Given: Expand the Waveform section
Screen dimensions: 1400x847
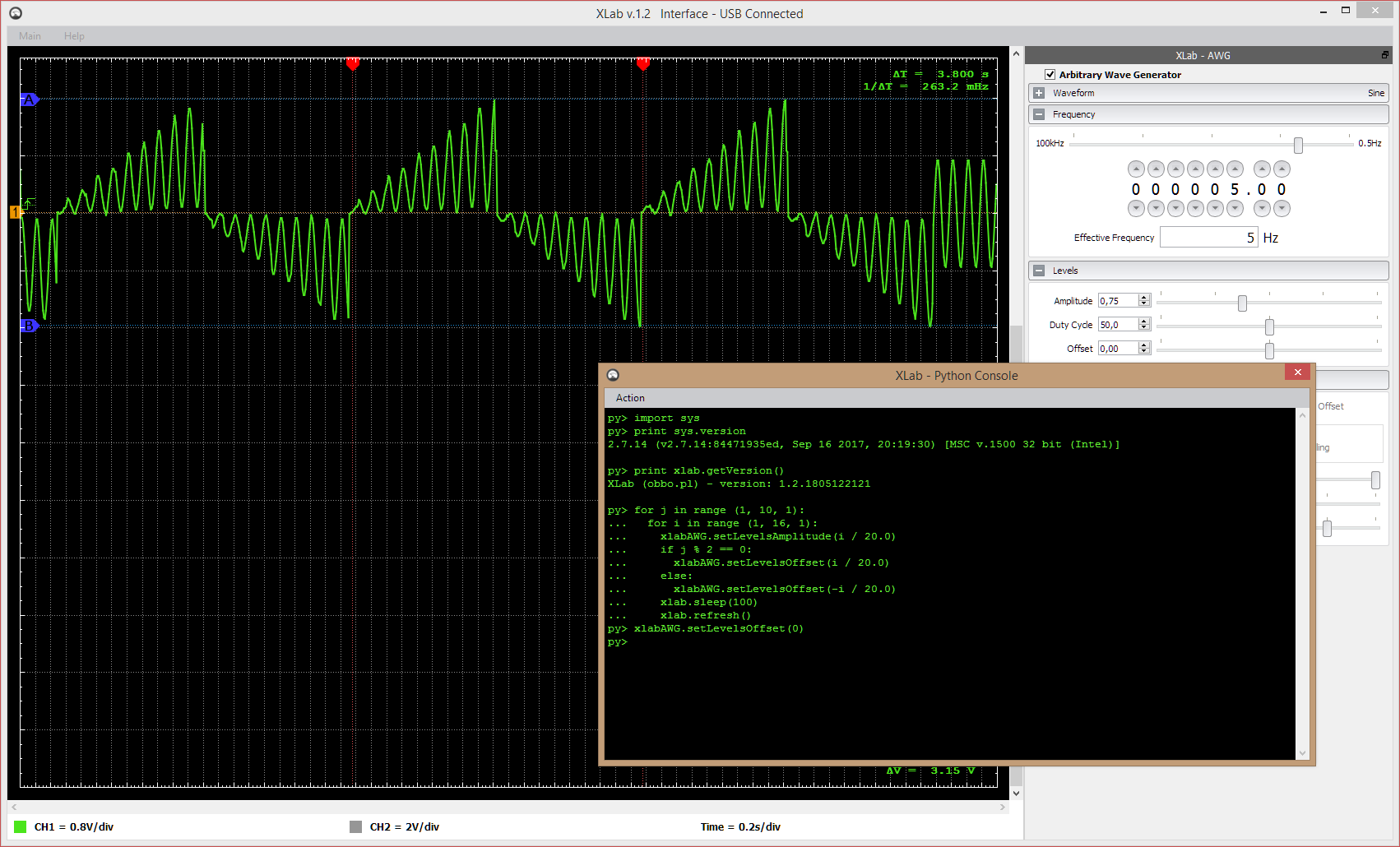Looking at the screenshot, I should point(1039,93).
